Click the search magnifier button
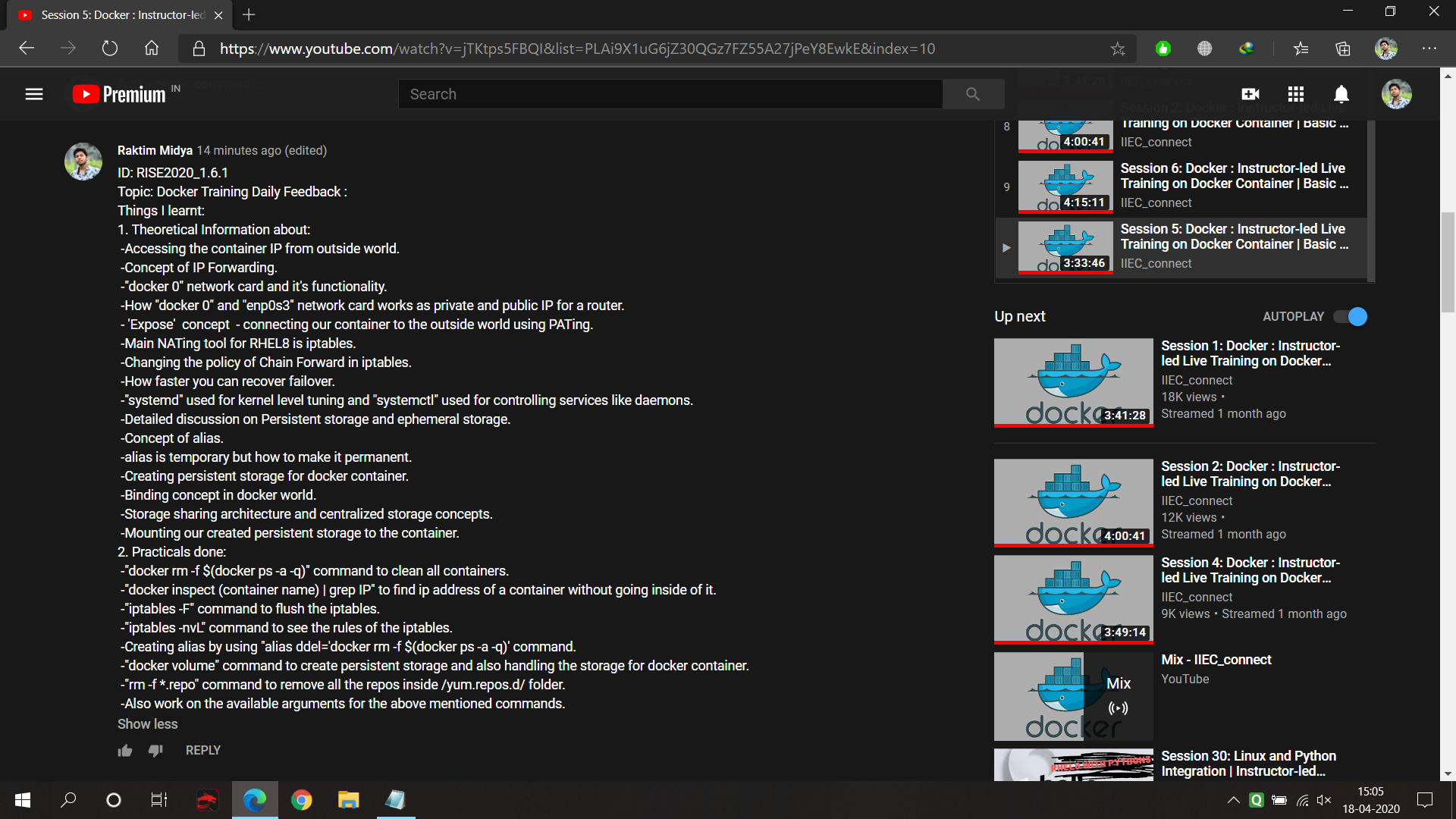The height and width of the screenshot is (819, 1456). (x=973, y=94)
